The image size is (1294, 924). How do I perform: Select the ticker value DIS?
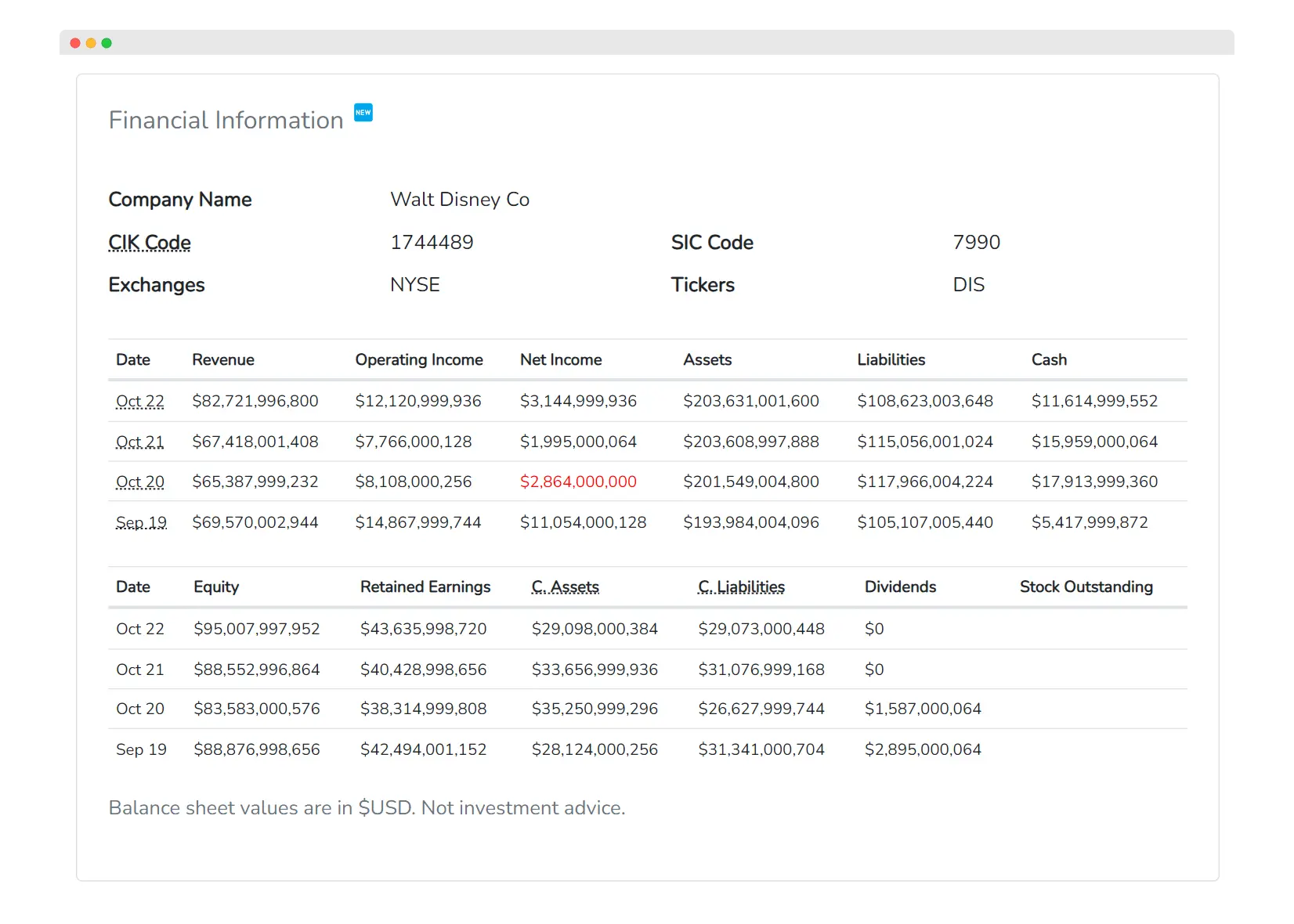point(969,284)
